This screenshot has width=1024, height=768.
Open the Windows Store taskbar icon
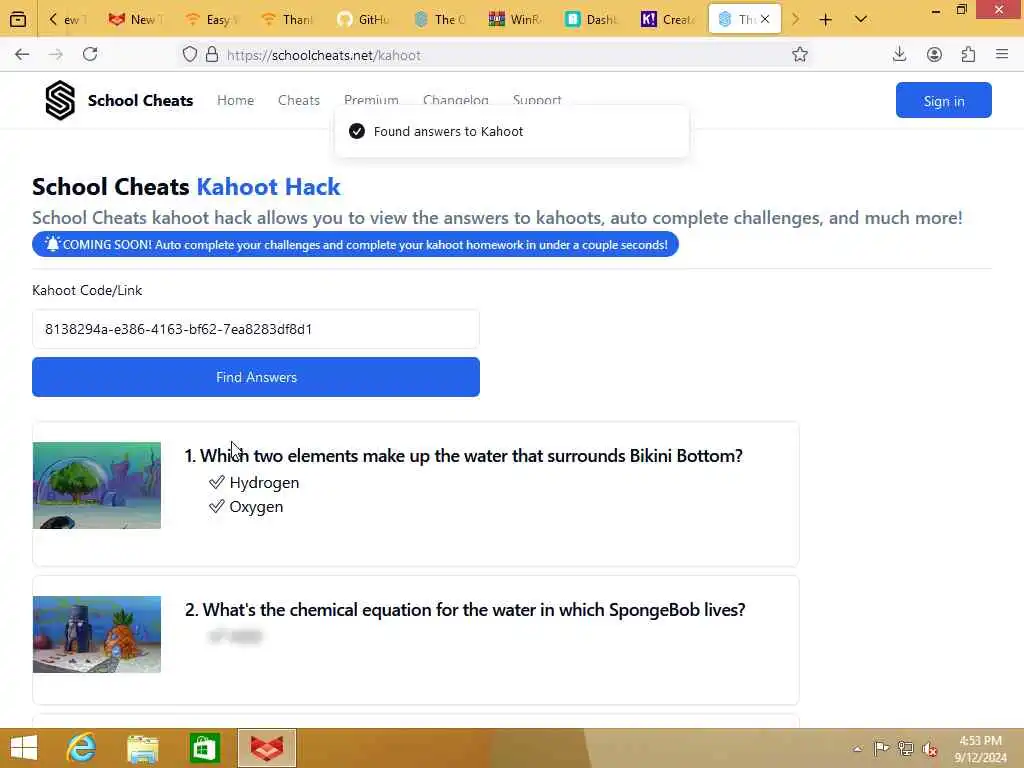point(204,748)
